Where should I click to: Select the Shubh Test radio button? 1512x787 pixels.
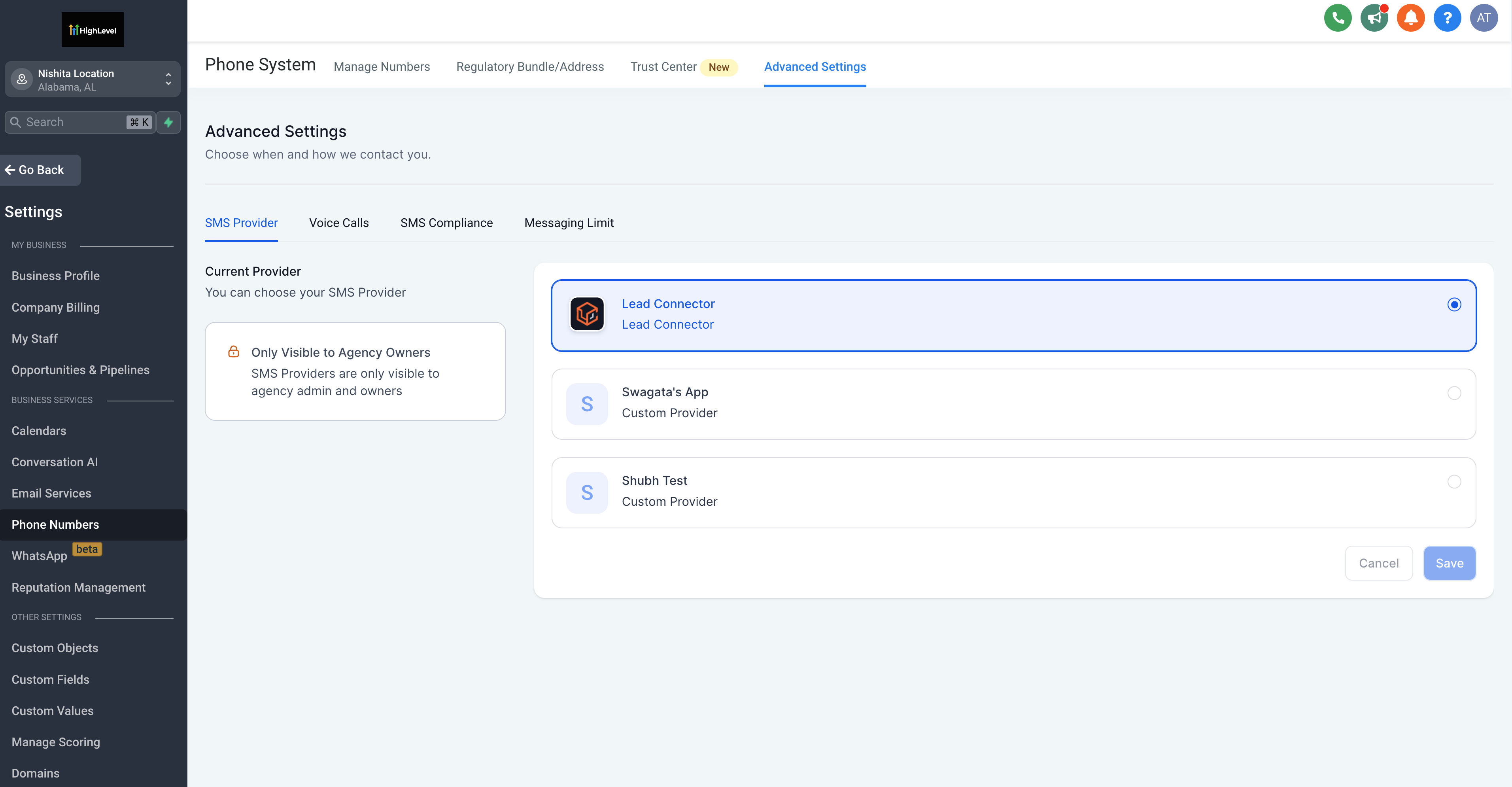[1454, 481]
